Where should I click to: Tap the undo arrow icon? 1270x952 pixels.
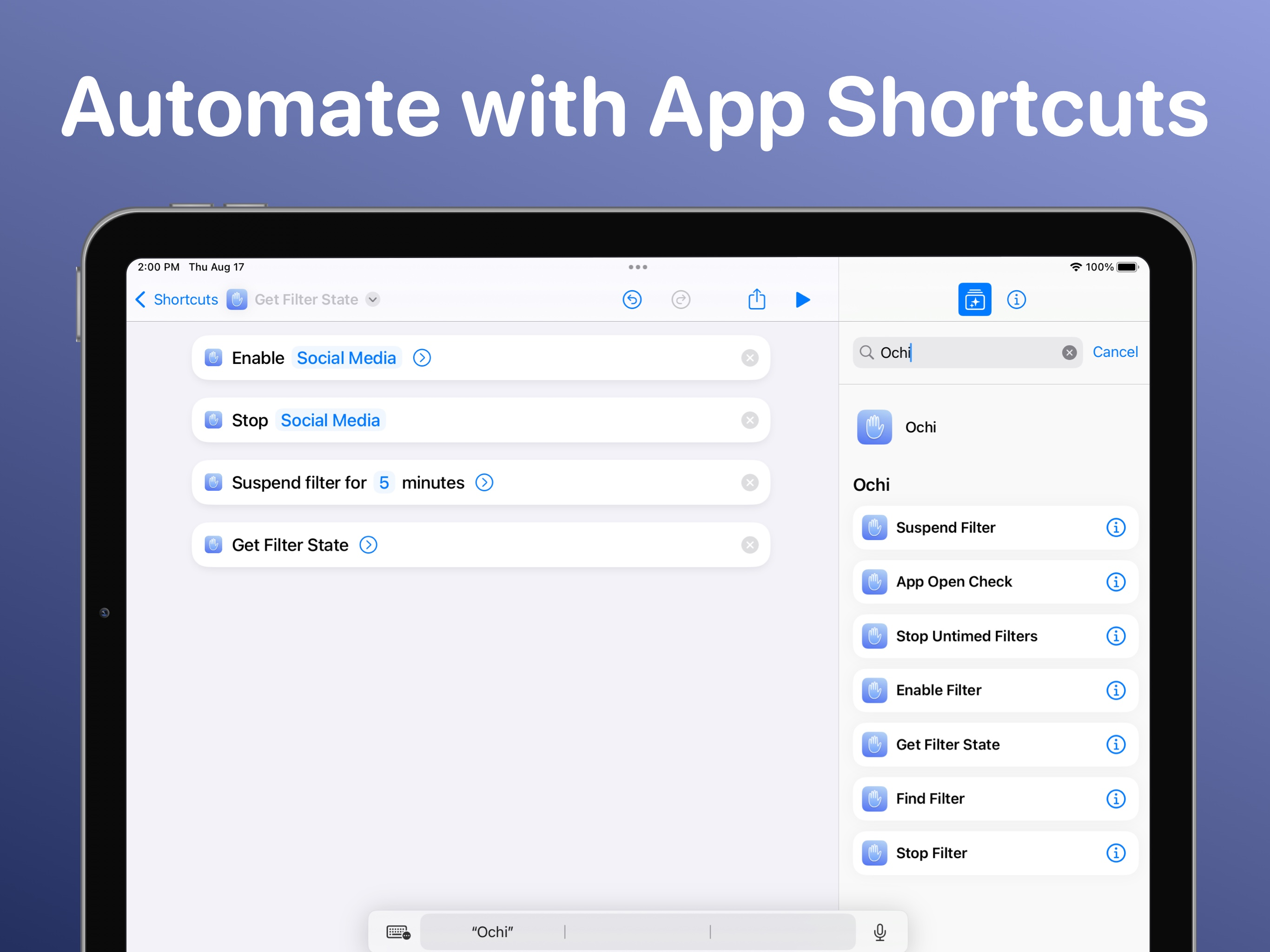(x=632, y=300)
